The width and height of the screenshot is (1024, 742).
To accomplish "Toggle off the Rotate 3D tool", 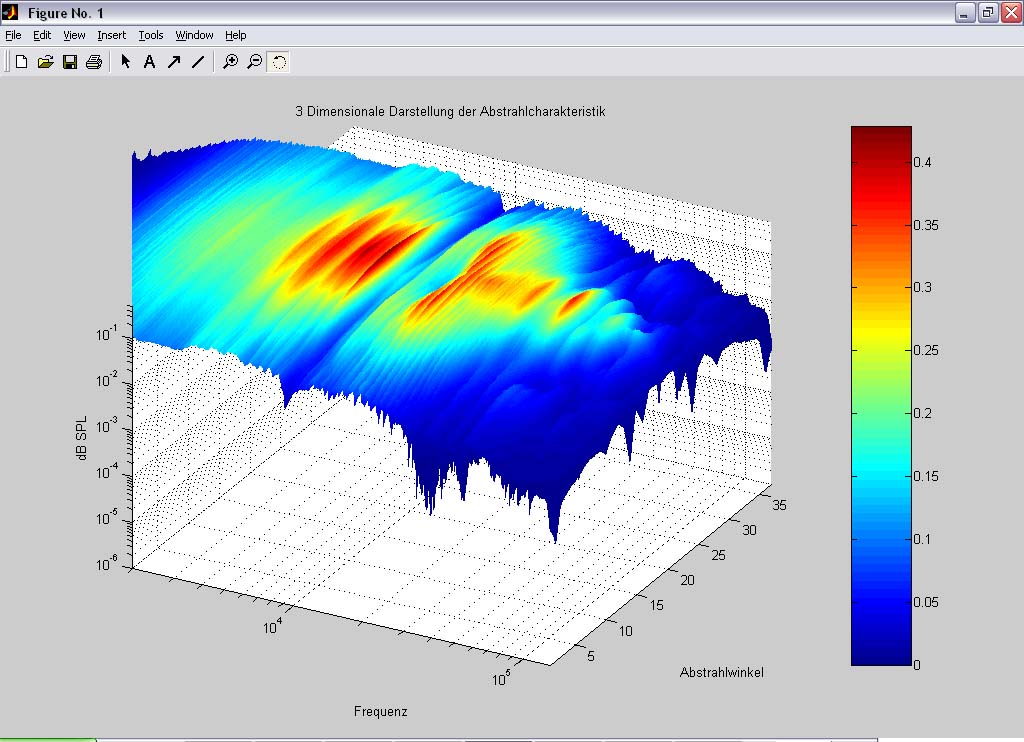I will (x=279, y=62).
